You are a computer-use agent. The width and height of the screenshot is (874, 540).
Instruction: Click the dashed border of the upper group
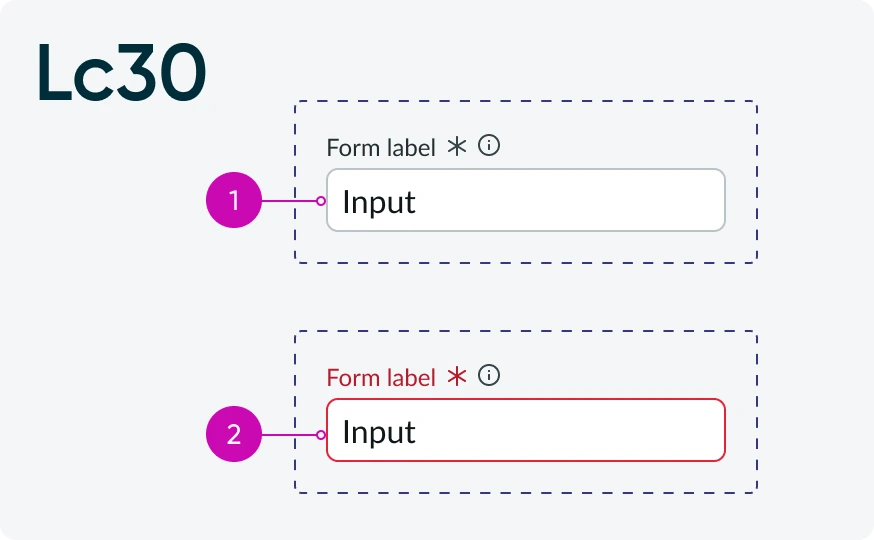pos(526,101)
